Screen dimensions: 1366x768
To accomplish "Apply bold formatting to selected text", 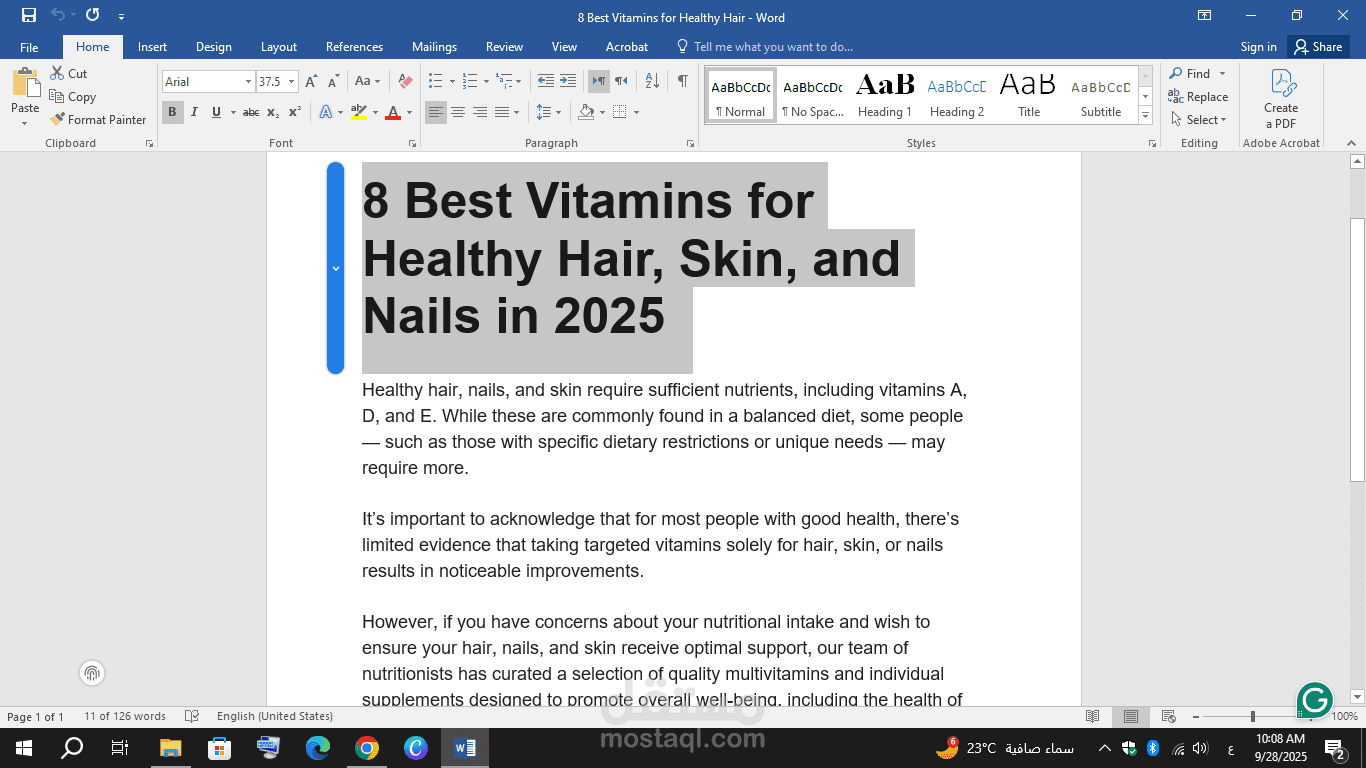I will tap(171, 112).
